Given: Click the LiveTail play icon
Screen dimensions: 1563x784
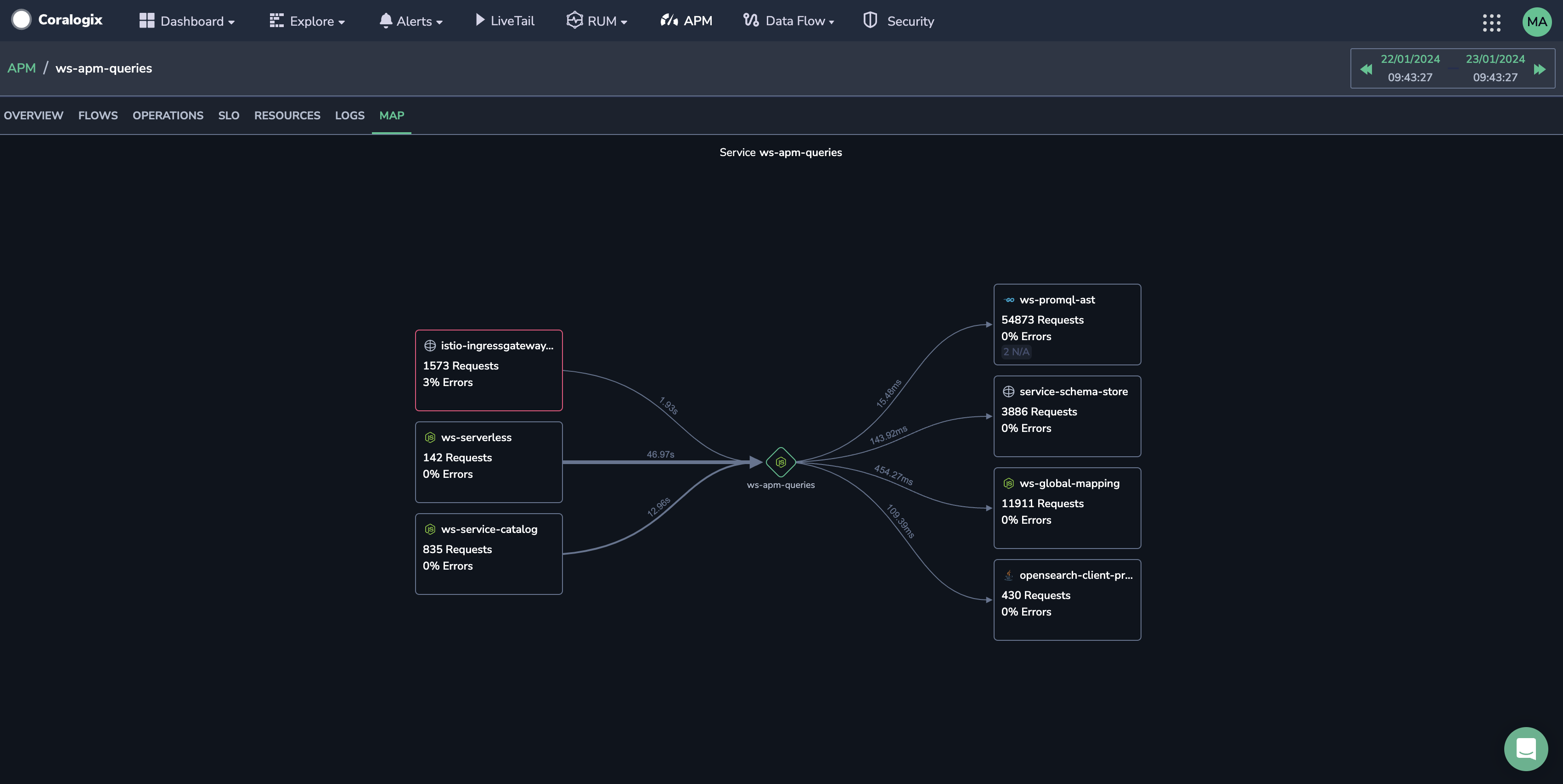Looking at the screenshot, I should (x=480, y=20).
